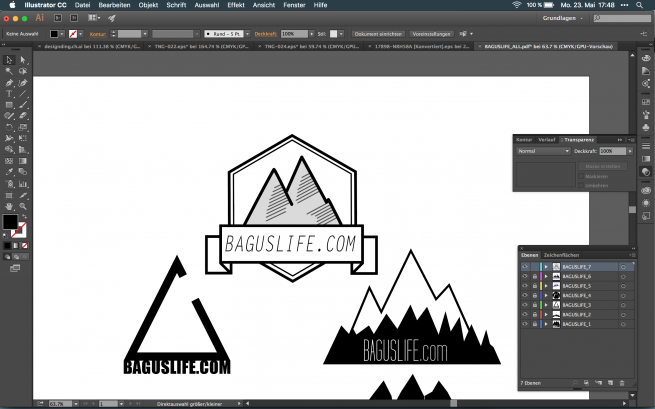Select the Direct Selection tool

[22, 60]
